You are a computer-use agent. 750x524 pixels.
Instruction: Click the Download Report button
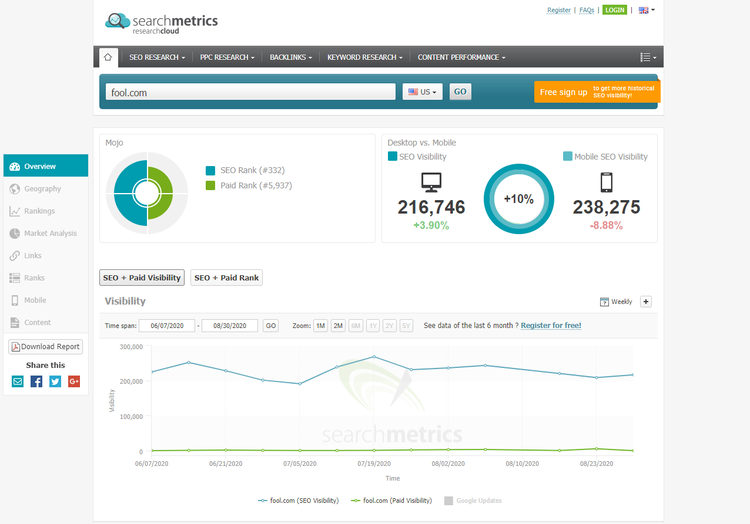(x=45, y=347)
